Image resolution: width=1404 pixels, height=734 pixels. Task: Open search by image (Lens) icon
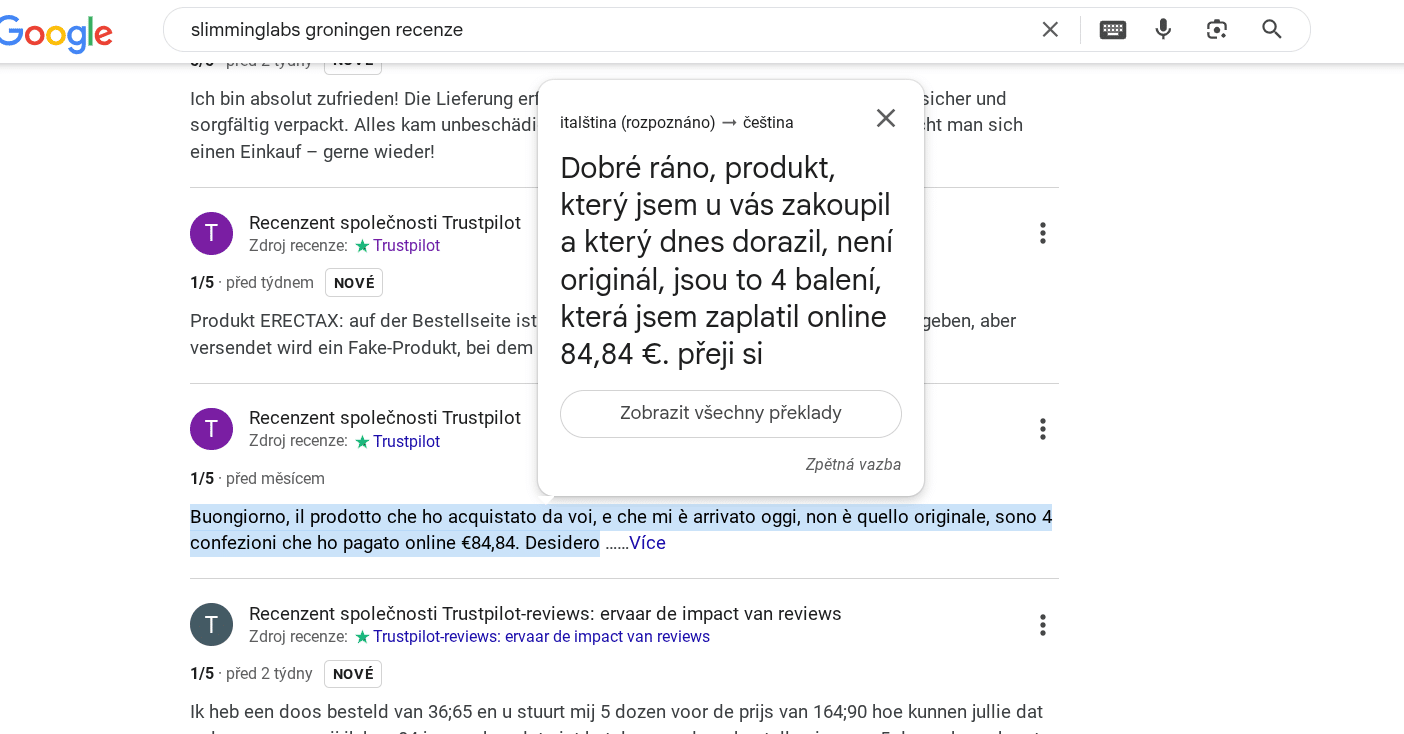click(1217, 30)
